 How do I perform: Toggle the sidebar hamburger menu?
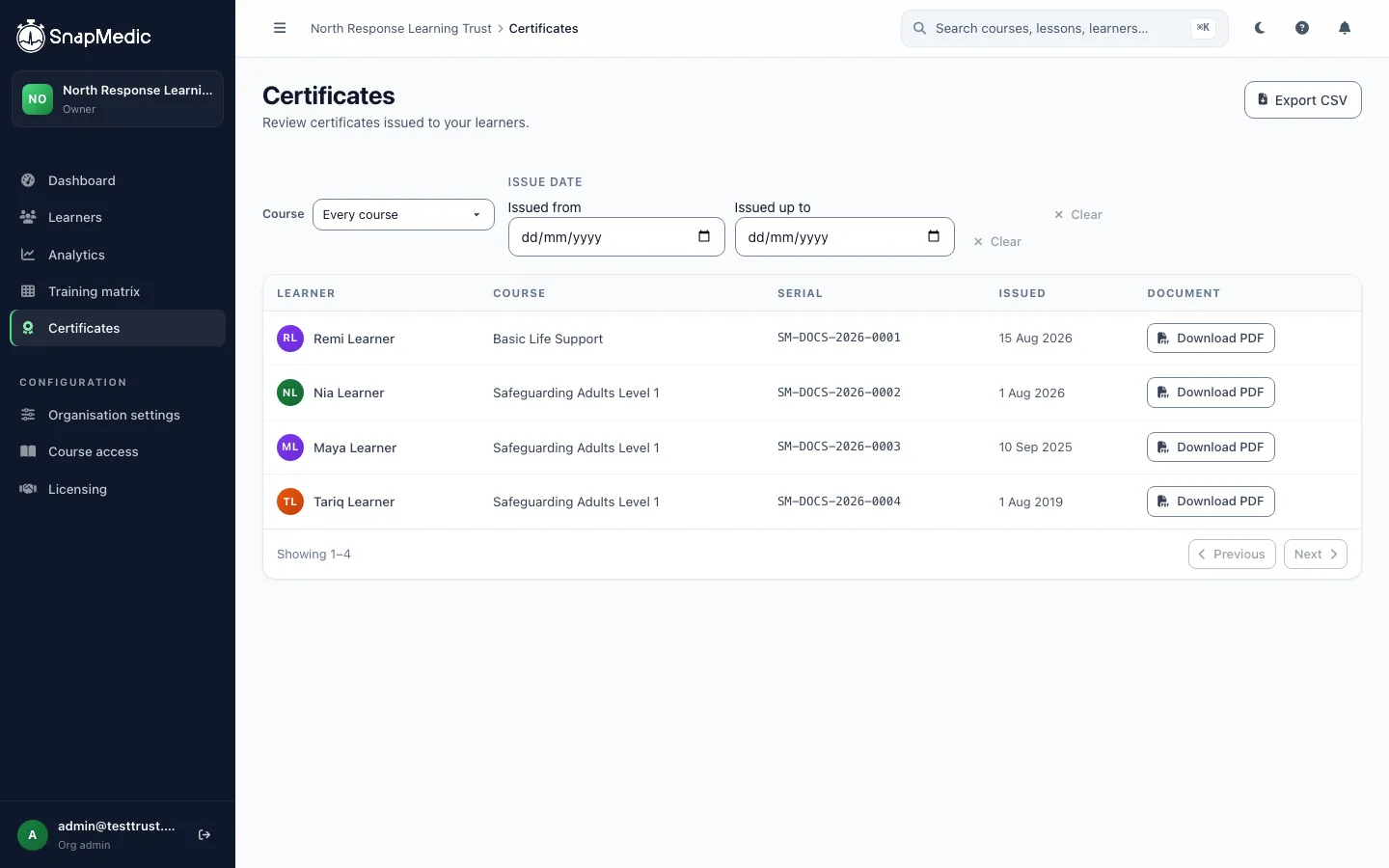(x=280, y=28)
